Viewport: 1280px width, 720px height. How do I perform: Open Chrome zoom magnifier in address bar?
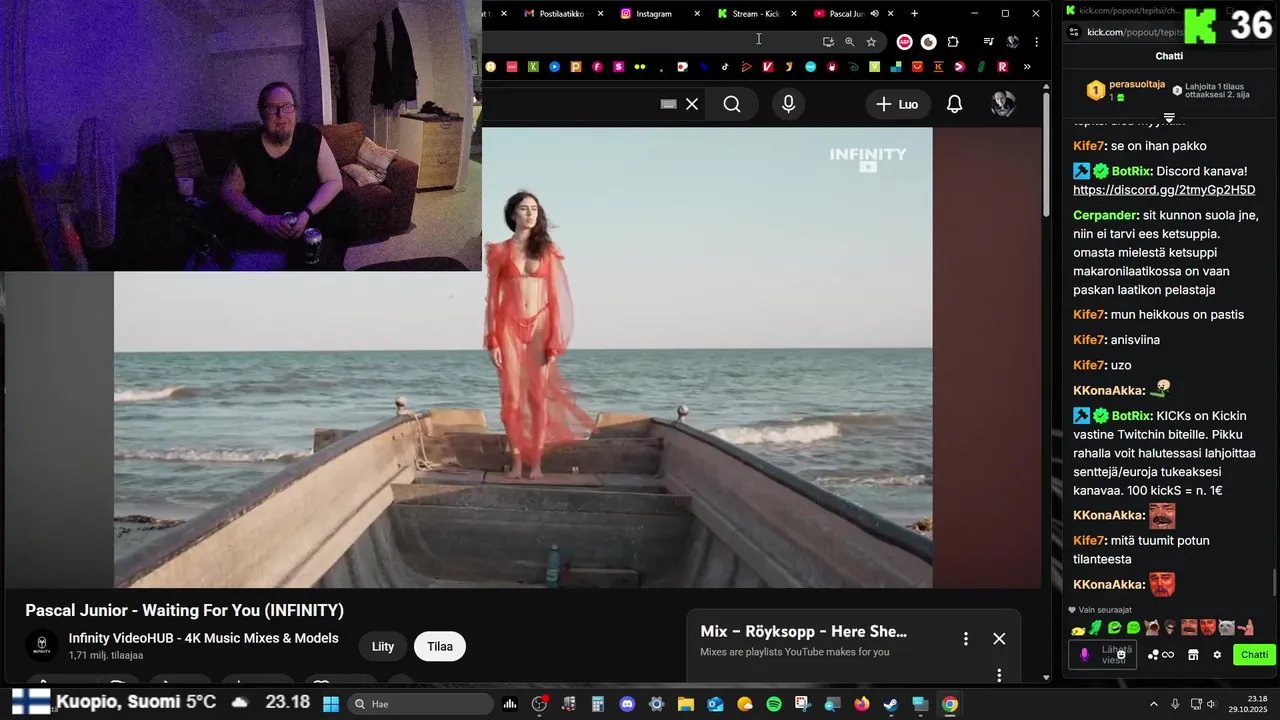pyautogui.click(x=849, y=41)
